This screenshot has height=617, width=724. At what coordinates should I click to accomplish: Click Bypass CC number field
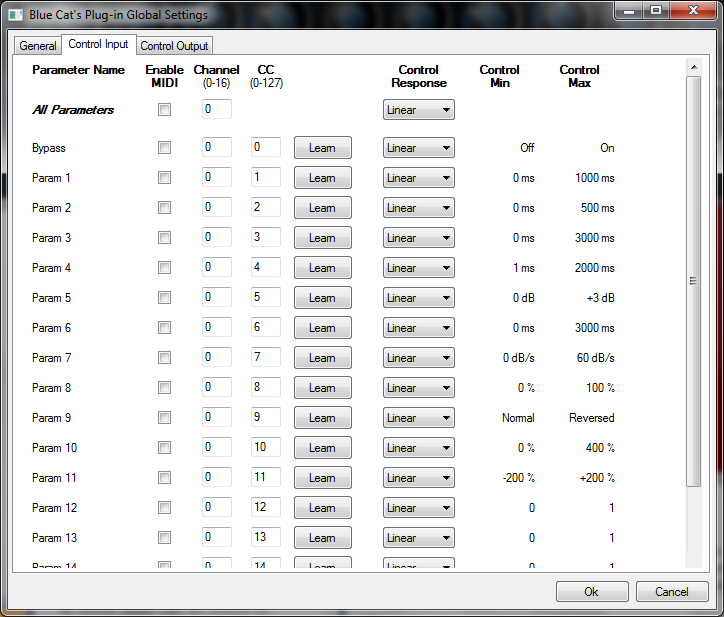(x=265, y=147)
